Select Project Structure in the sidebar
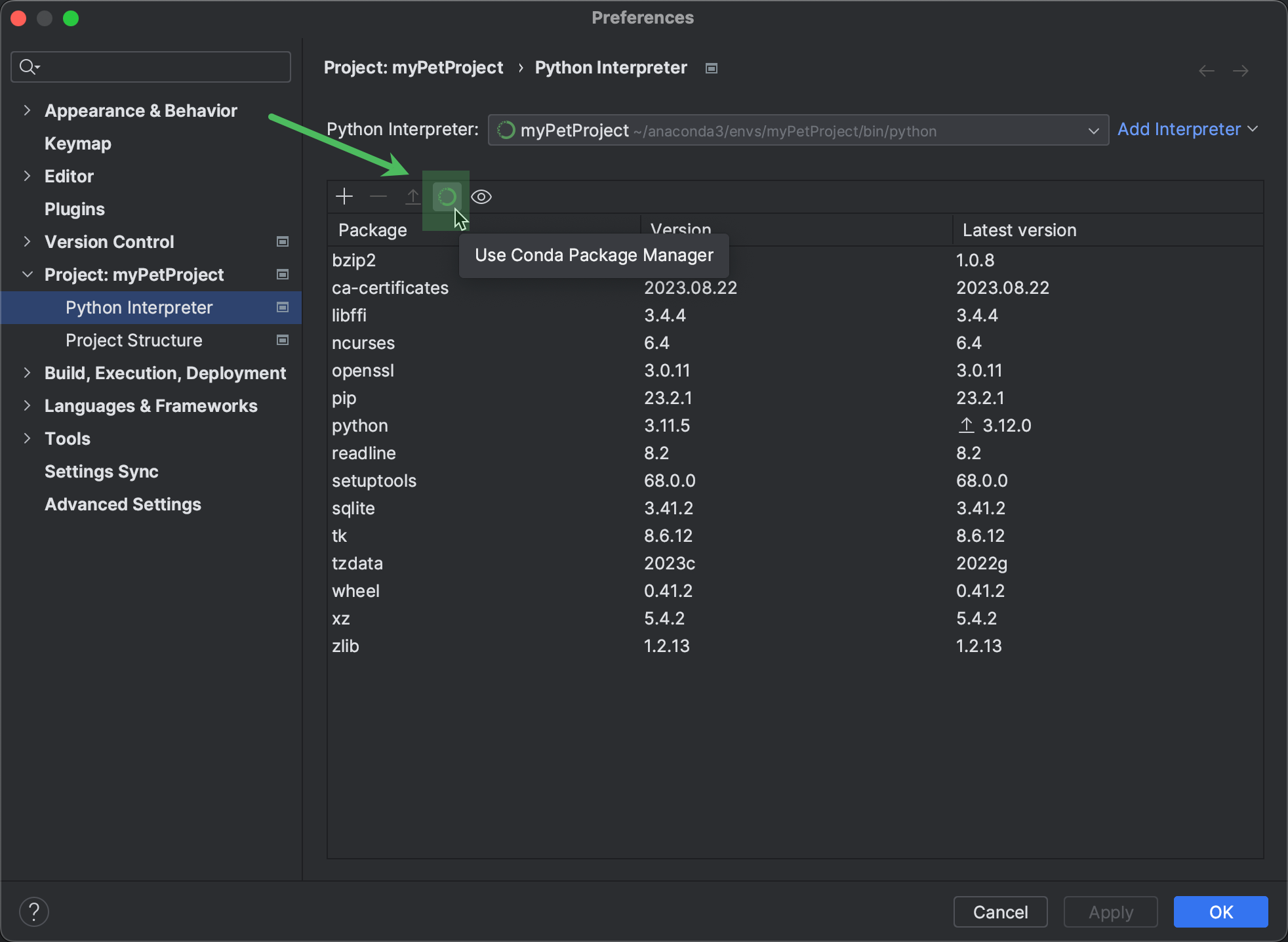This screenshot has height=942, width=1288. pos(133,340)
